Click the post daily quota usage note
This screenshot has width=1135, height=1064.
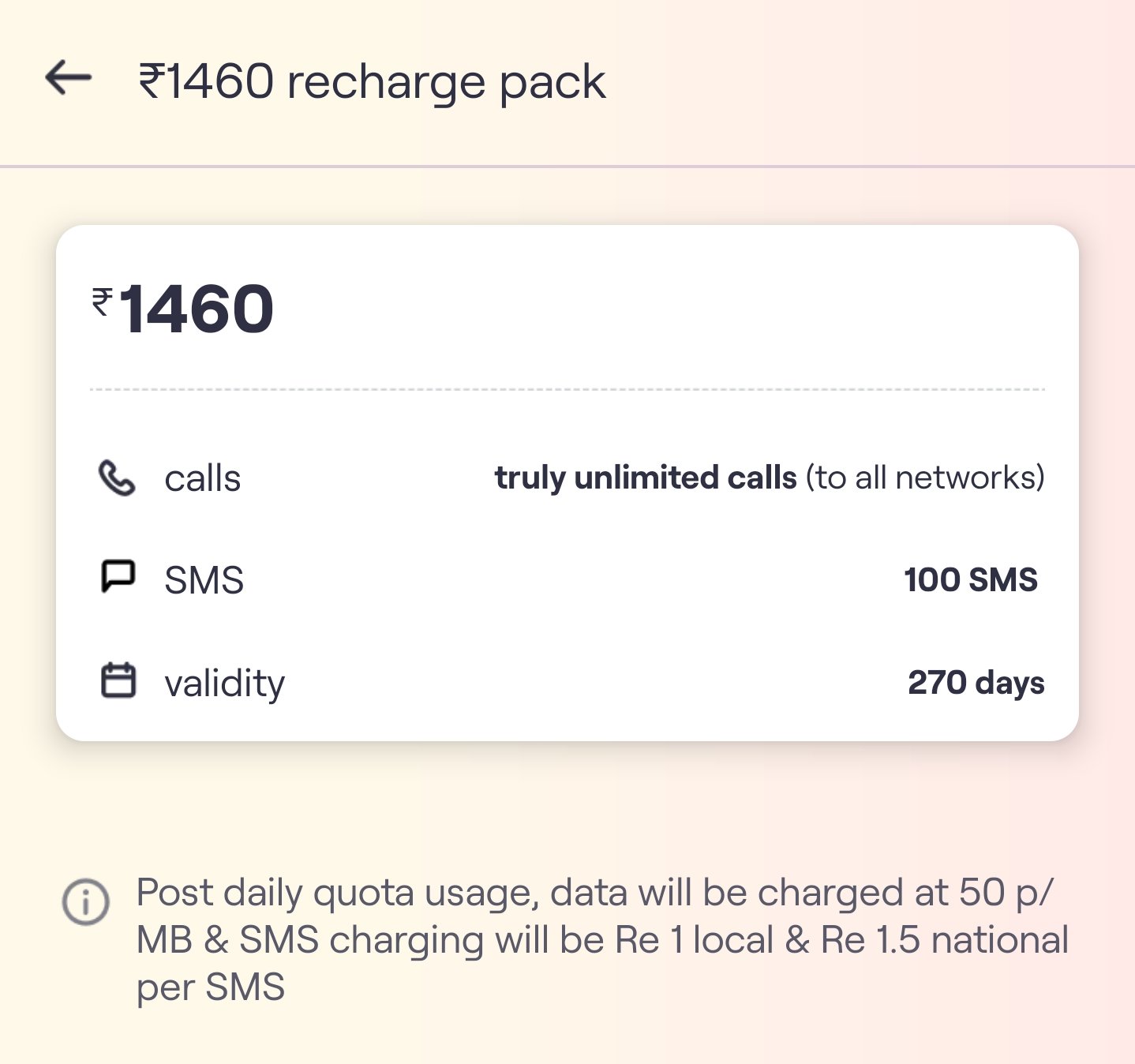pos(594,893)
